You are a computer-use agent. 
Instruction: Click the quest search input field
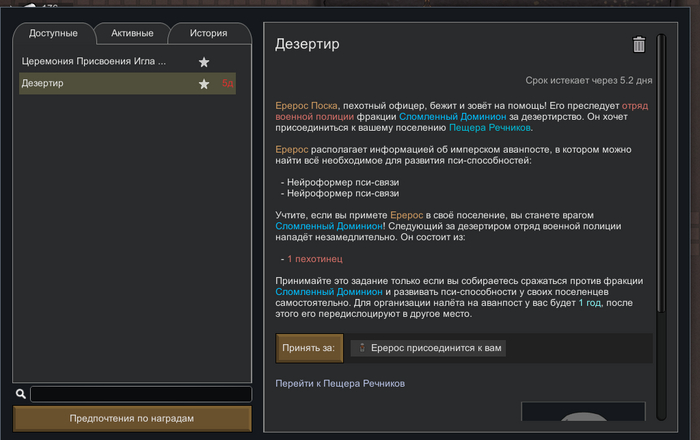(x=140, y=394)
